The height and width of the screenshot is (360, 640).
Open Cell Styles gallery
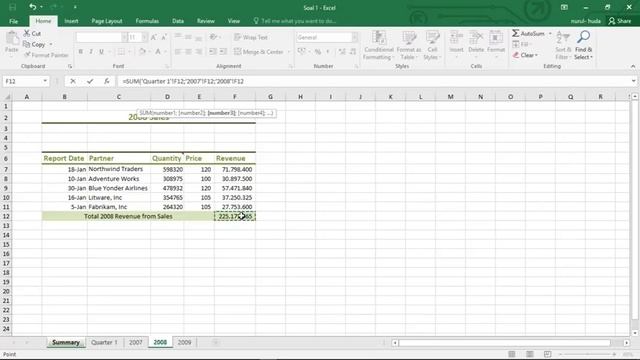(x=432, y=45)
